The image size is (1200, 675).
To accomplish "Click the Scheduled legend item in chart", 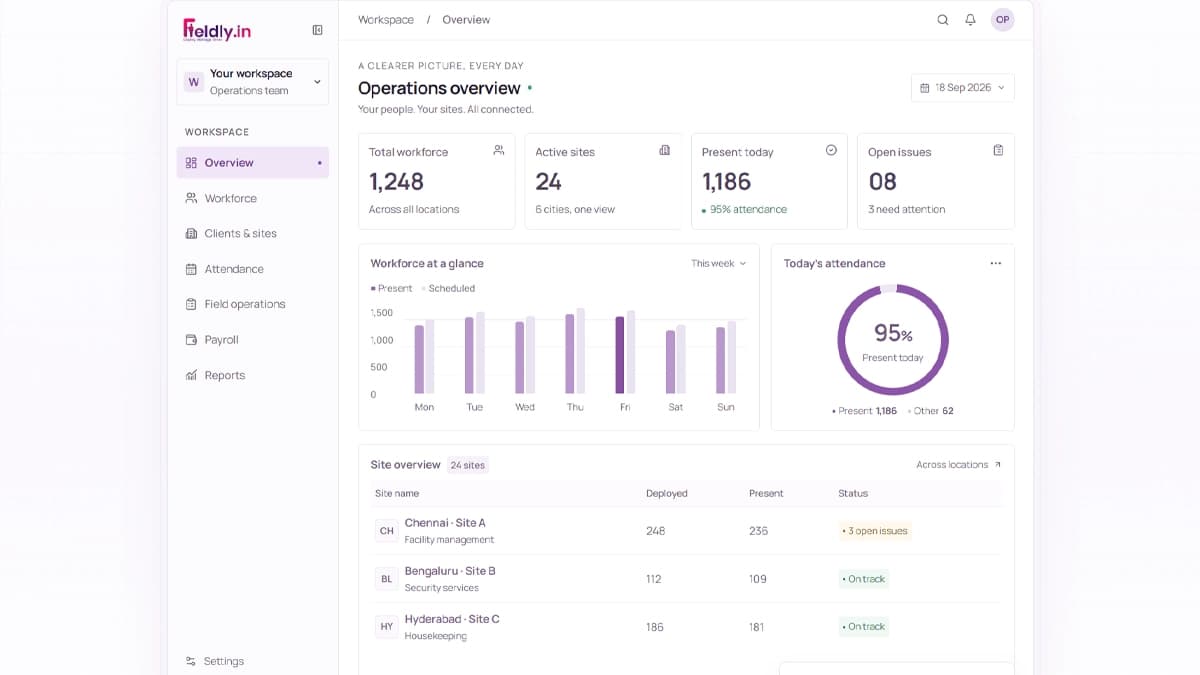I will click(448, 288).
